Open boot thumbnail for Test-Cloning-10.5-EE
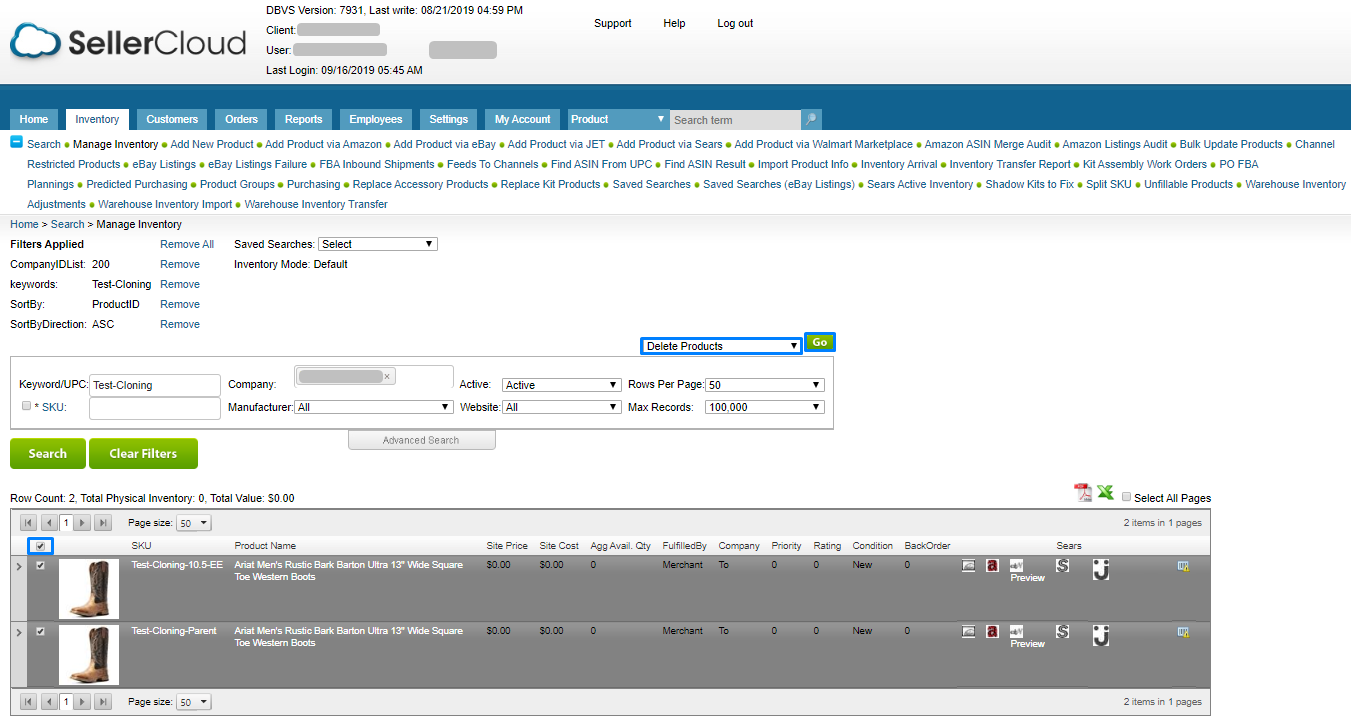Viewport: 1351px width, 719px height. pos(89,588)
